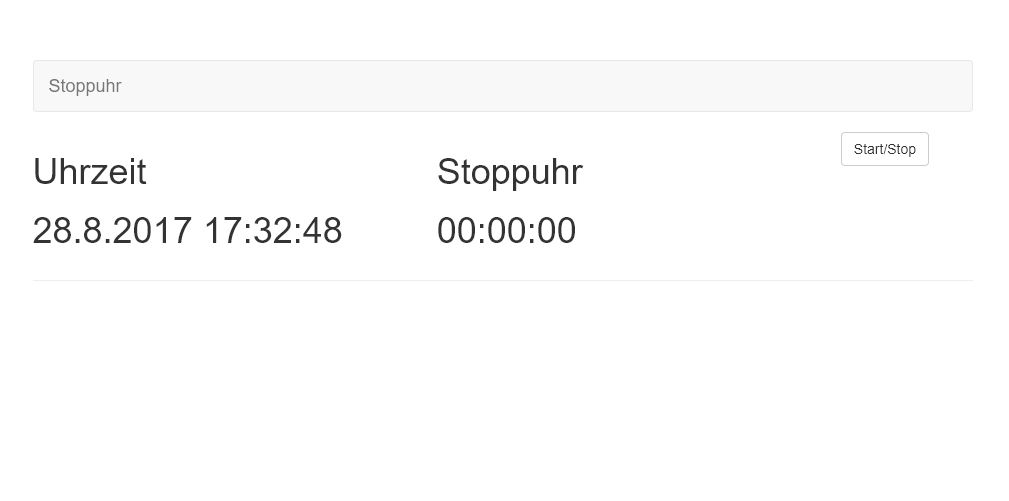1009x501 pixels.
Task: Click the first colon in the stopwatch display
Action: tap(481, 231)
